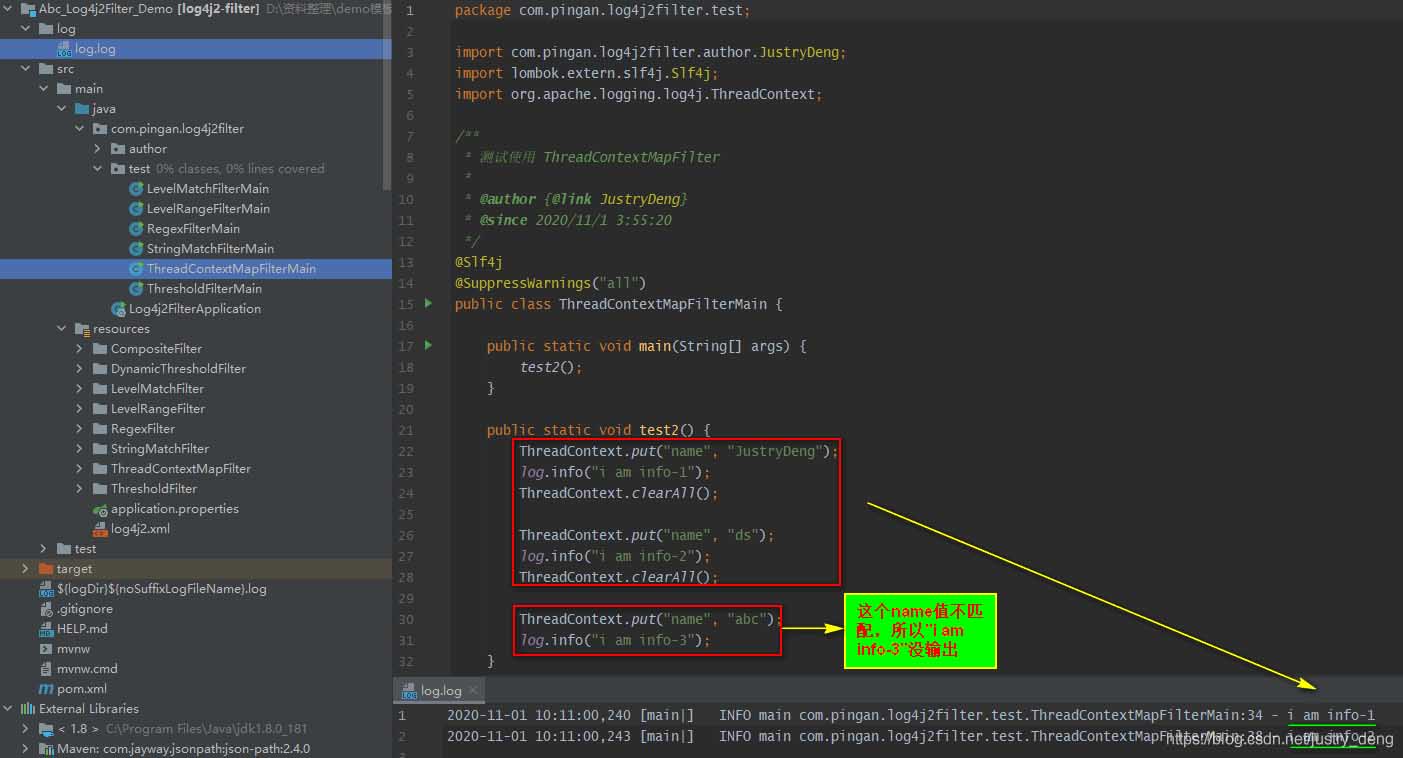Screen dimensions: 1403x758
Task: Click ThreadContextMapFilterMain class icon
Action: [x=136, y=269]
